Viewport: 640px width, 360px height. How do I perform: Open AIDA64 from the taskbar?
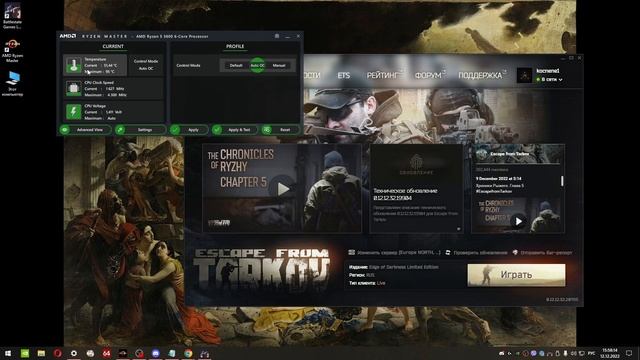click(107, 353)
